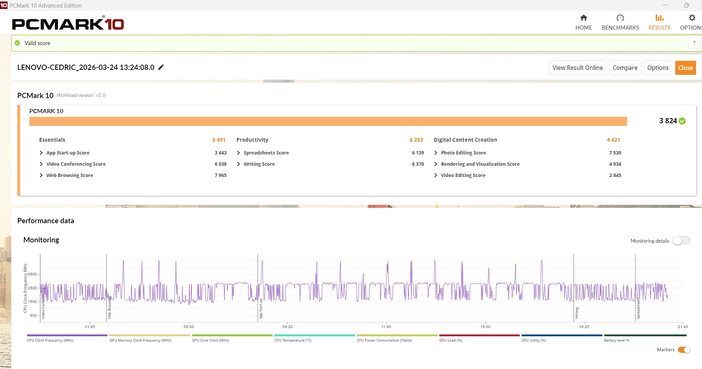This screenshot has width=702, height=369.
Task: Expand Video Conferencing Score details
Action: tap(41, 164)
